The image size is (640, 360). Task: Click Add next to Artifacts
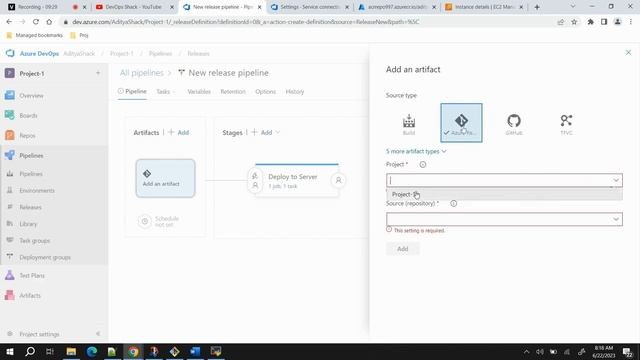click(x=179, y=132)
